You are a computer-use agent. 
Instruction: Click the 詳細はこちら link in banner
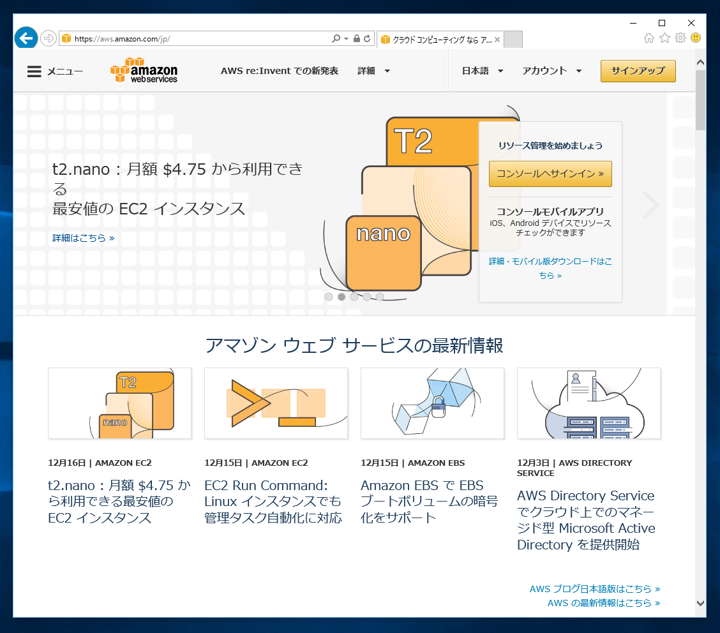(83, 238)
